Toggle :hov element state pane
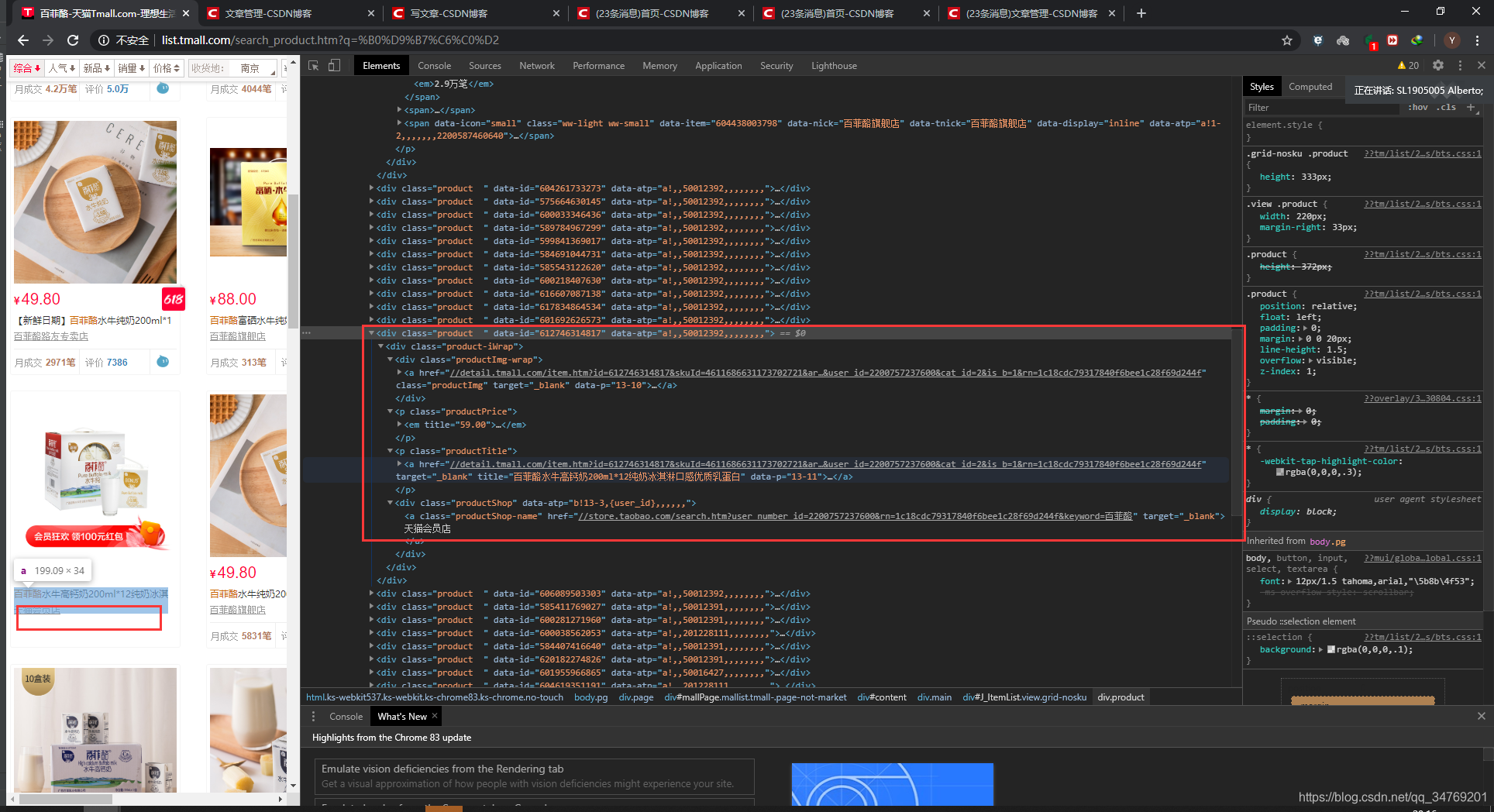The image size is (1494, 812). [1418, 107]
